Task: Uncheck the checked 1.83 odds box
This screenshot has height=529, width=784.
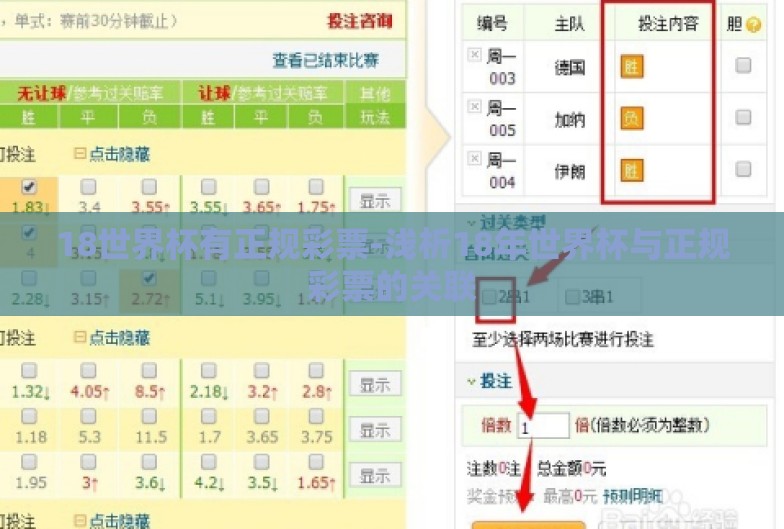Action: [x=29, y=187]
